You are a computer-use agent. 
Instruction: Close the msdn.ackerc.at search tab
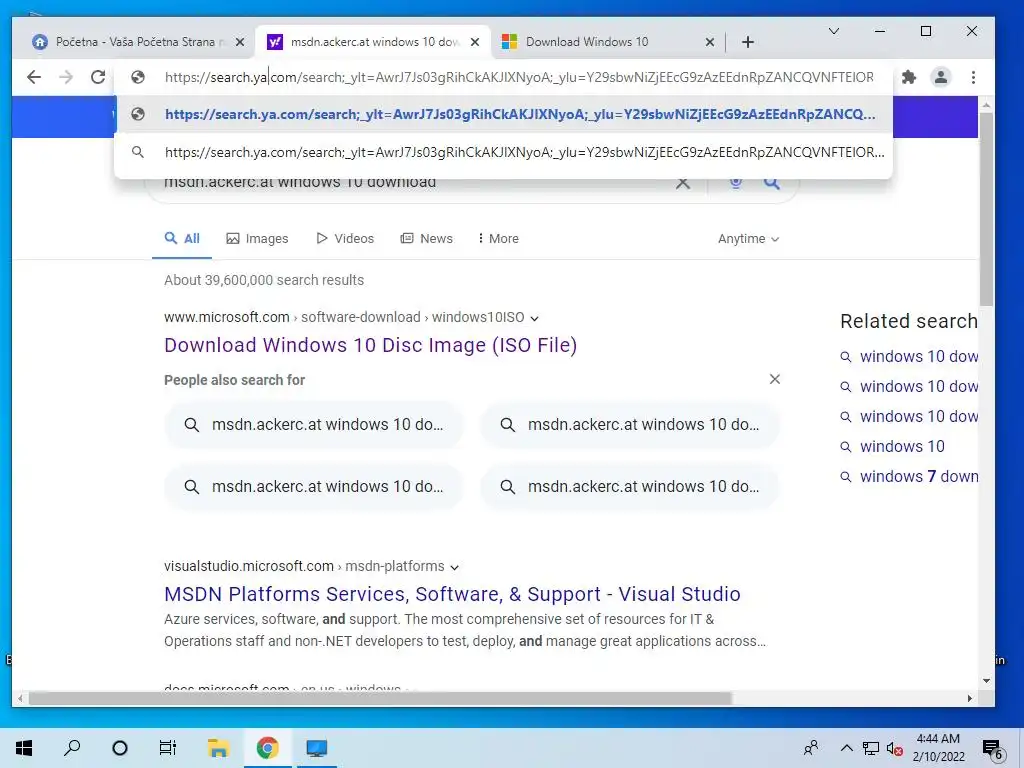click(x=475, y=42)
